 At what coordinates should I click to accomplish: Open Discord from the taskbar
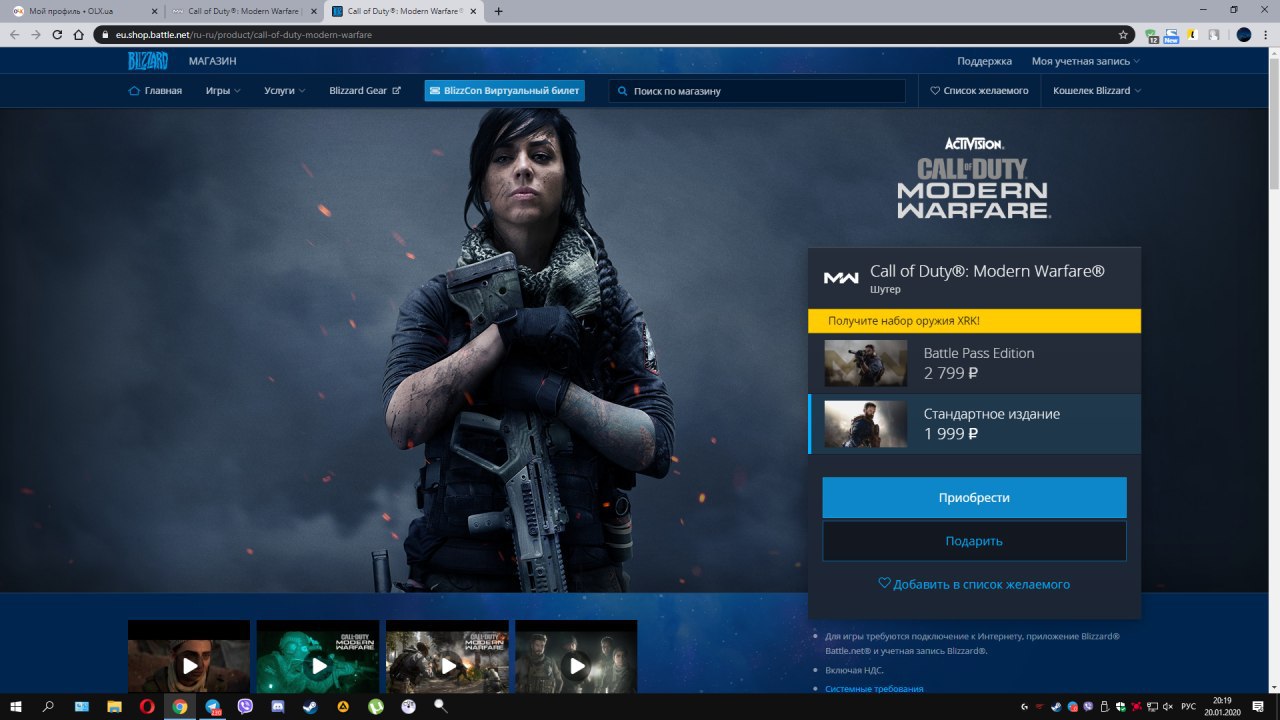pos(278,706)
